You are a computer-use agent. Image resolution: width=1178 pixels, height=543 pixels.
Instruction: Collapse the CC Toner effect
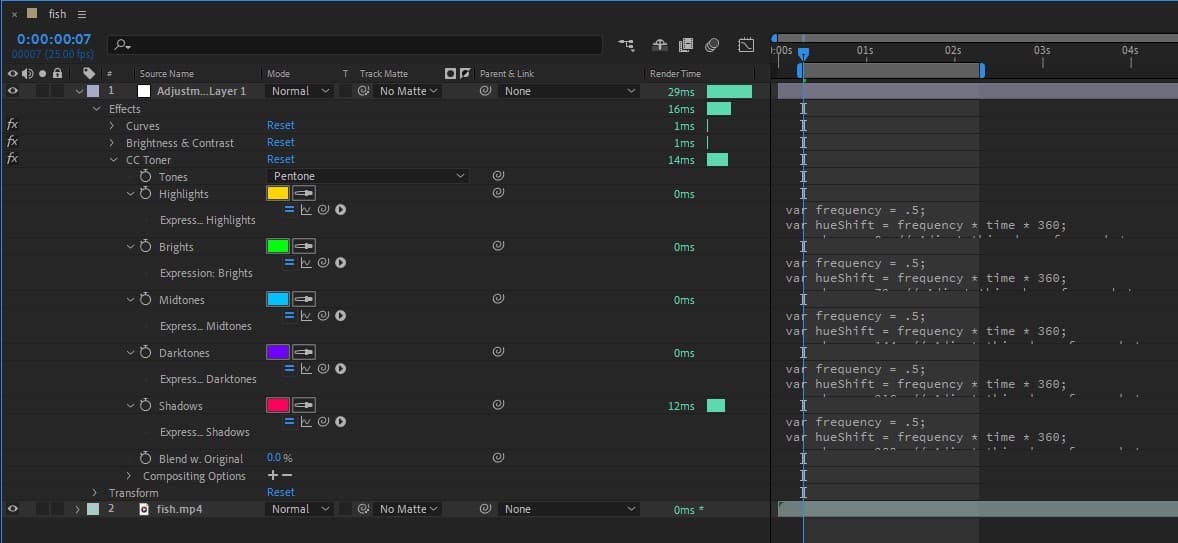(x=113, y=159)
